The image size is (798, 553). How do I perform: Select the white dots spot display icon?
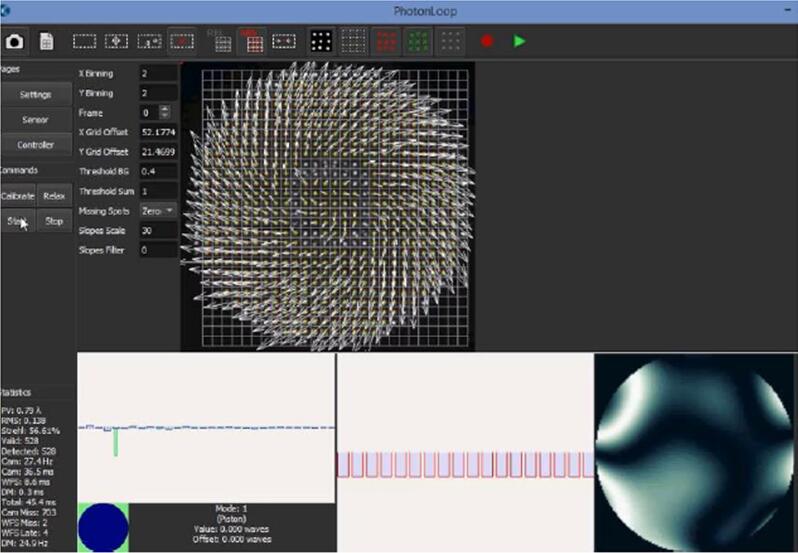click(x=321, y=41)
